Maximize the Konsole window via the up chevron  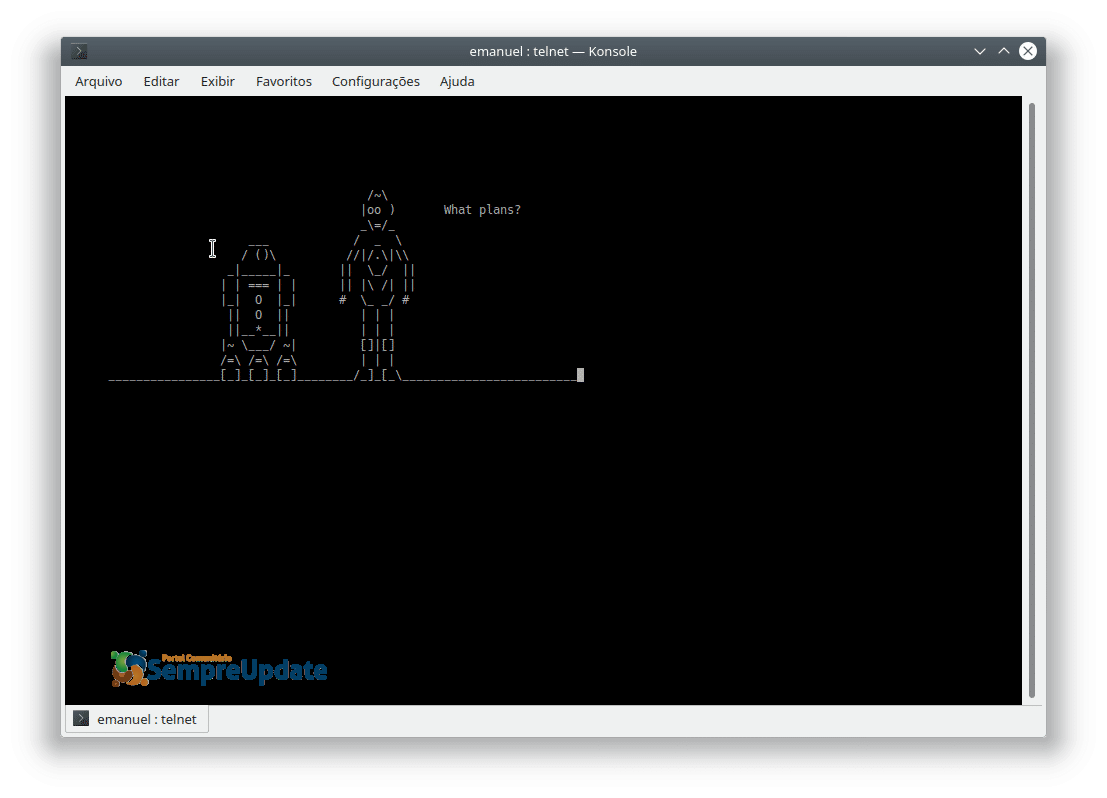point(1003,52)
